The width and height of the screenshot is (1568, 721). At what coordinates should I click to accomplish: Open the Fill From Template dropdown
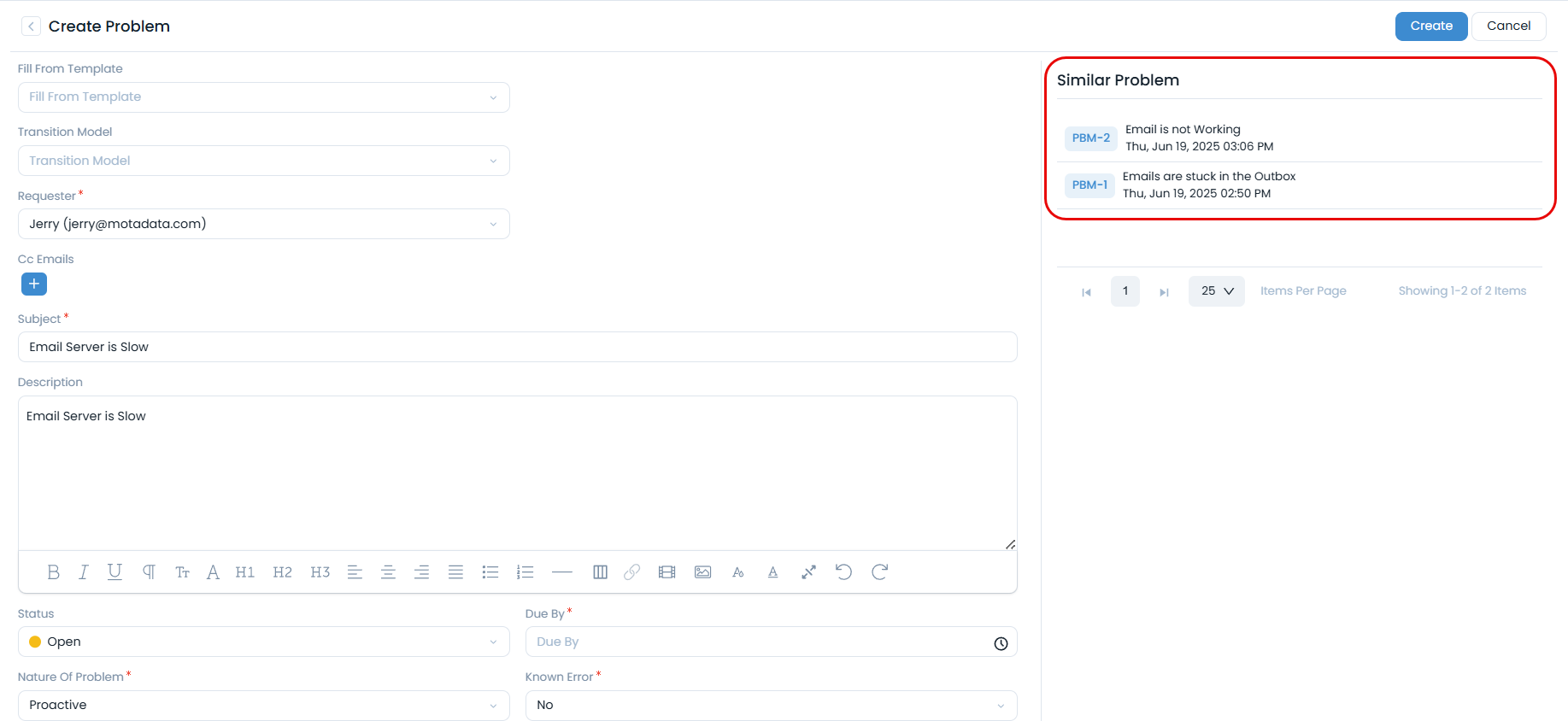263,97
